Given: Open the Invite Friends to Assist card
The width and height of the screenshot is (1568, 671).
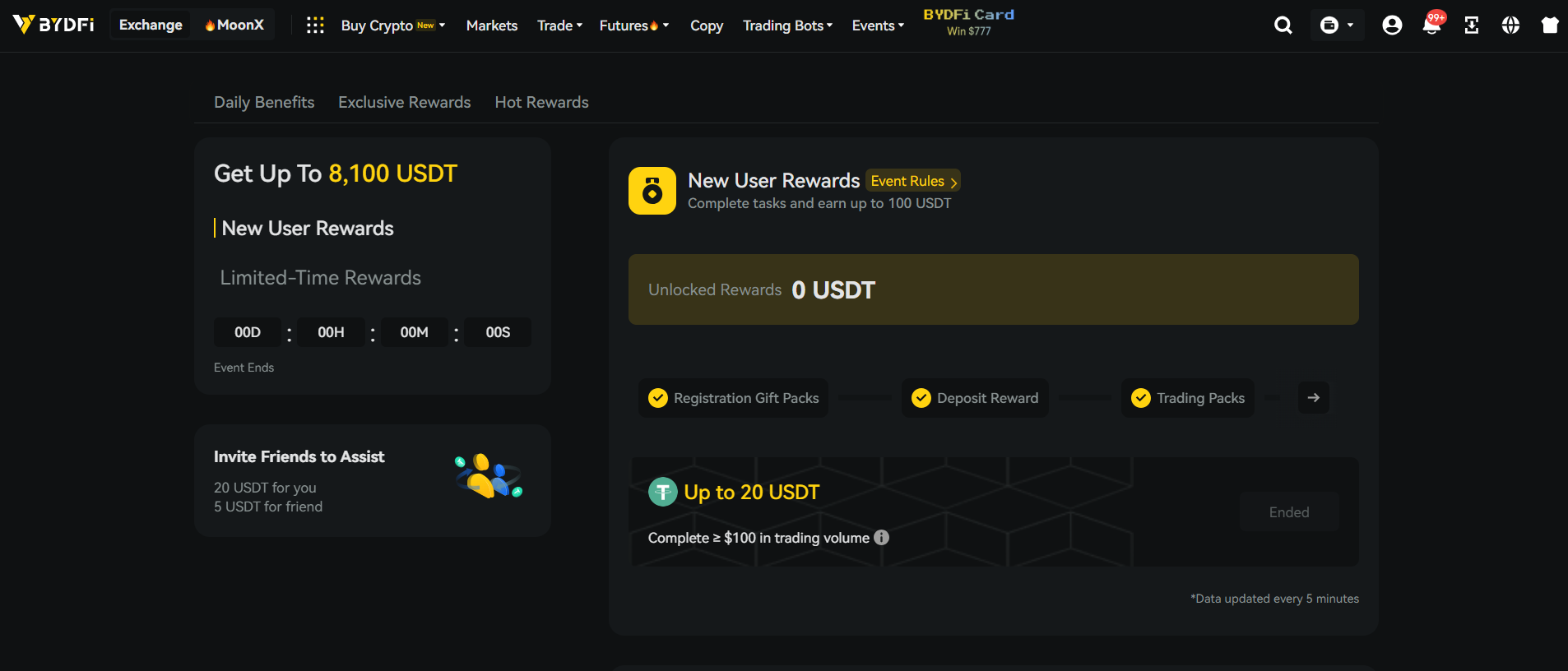Looking at the screenshot, I should tap(372, 480).
